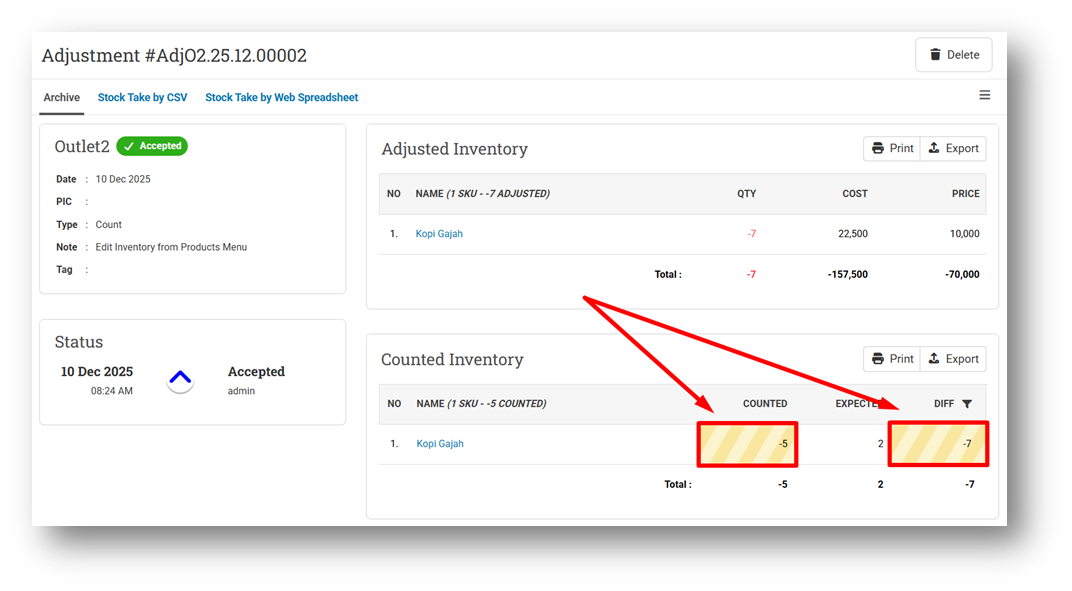Click the Kopi Gajah diff value -7
The width and height of the screenshot is (1072, 591).
coord(967,444)
